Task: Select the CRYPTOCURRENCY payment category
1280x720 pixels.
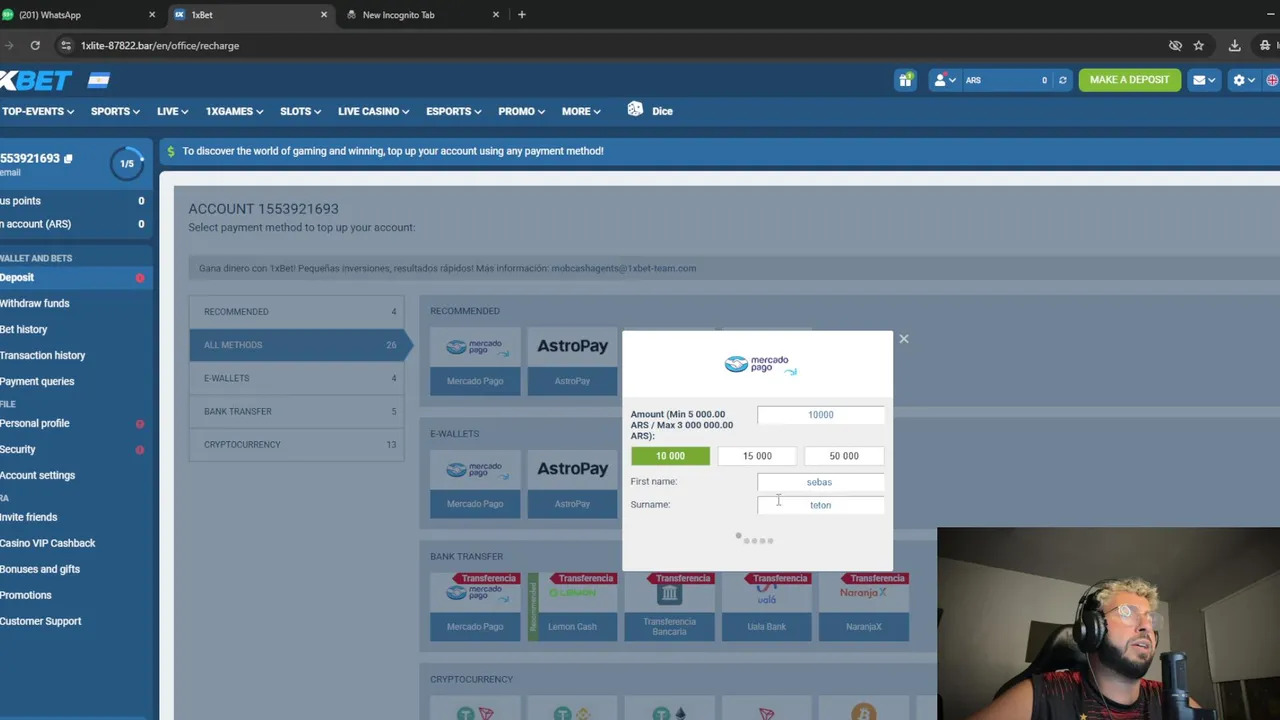Action: pos(297,444)
